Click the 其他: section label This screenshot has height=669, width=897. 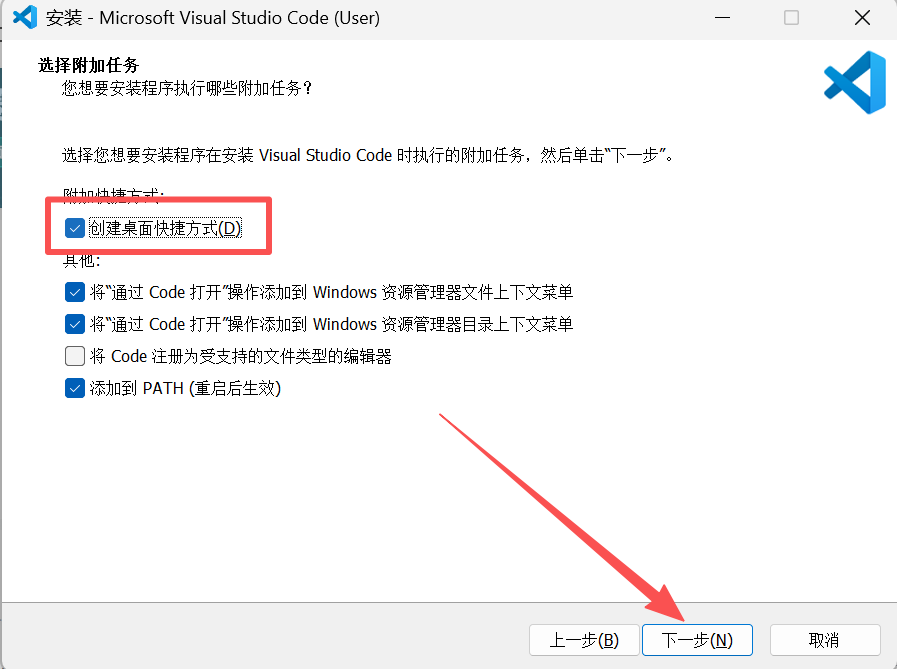click(82, 261)
